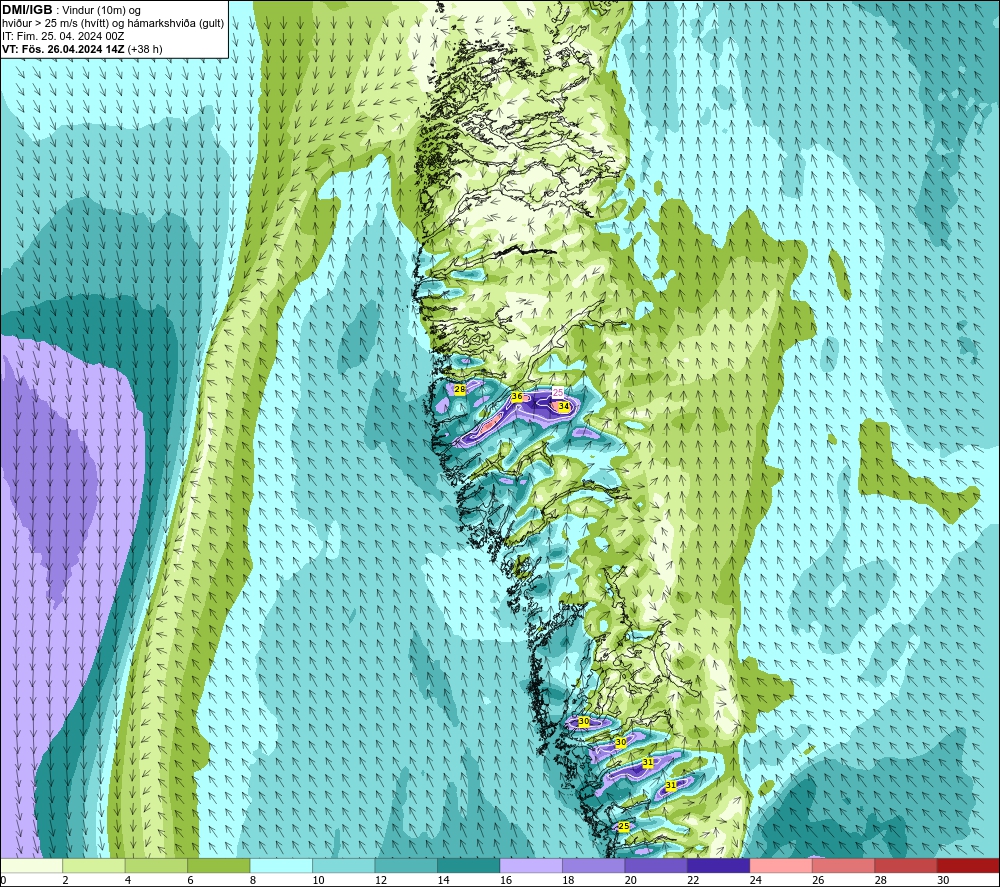This screenshot has height=887, width=1000.
Task: Pick the salmon 26–28 m/s swatch
Action: pos(844,866)
